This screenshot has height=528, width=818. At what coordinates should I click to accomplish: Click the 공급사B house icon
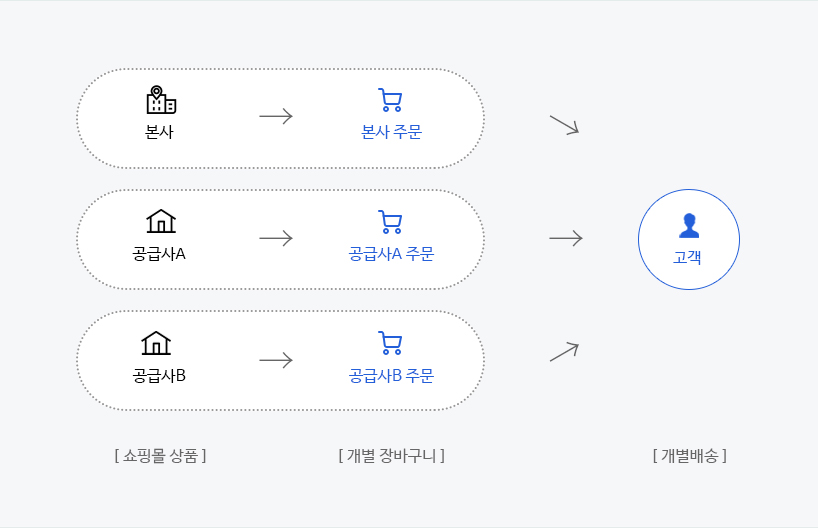point(156,343)
